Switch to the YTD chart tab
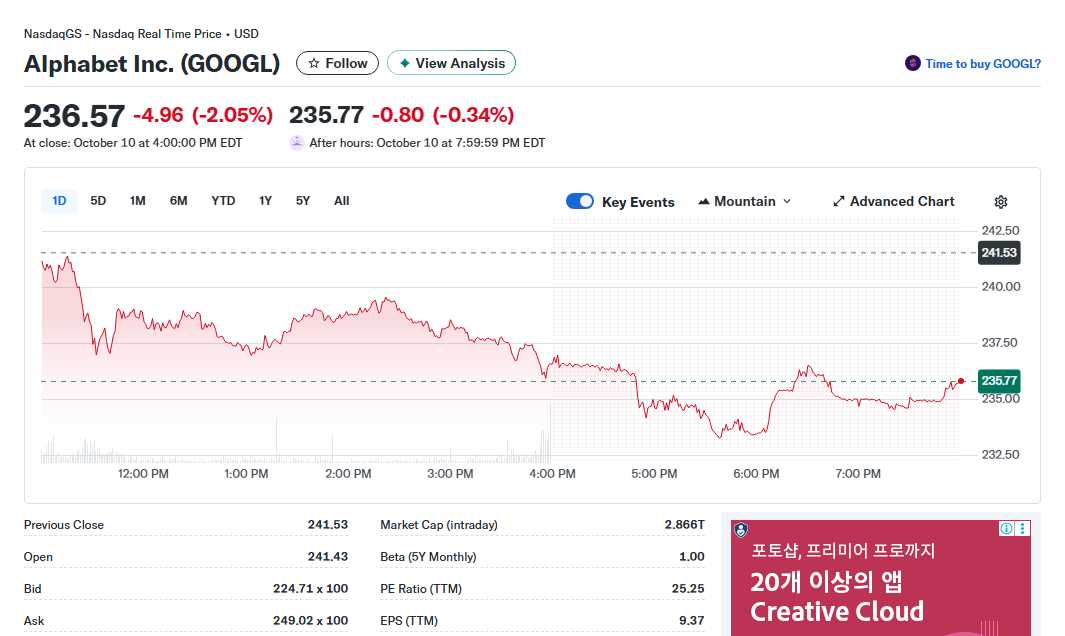The width and height of the screenshot is (1065, 636). 223,200
